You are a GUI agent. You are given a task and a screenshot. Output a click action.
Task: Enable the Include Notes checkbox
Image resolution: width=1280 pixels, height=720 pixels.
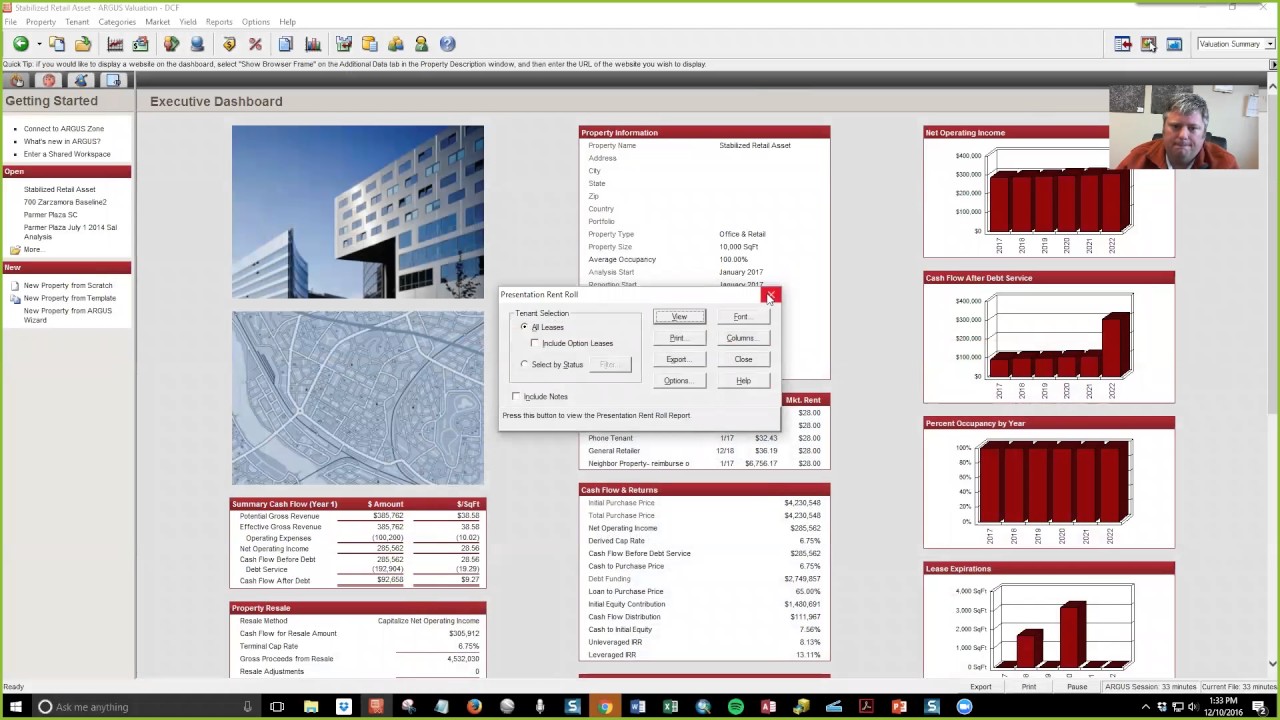pos(516,397)
